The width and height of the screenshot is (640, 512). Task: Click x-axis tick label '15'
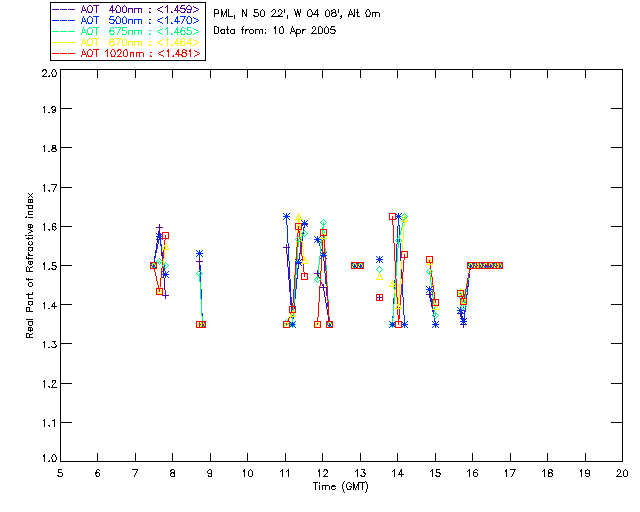point(435,473)
